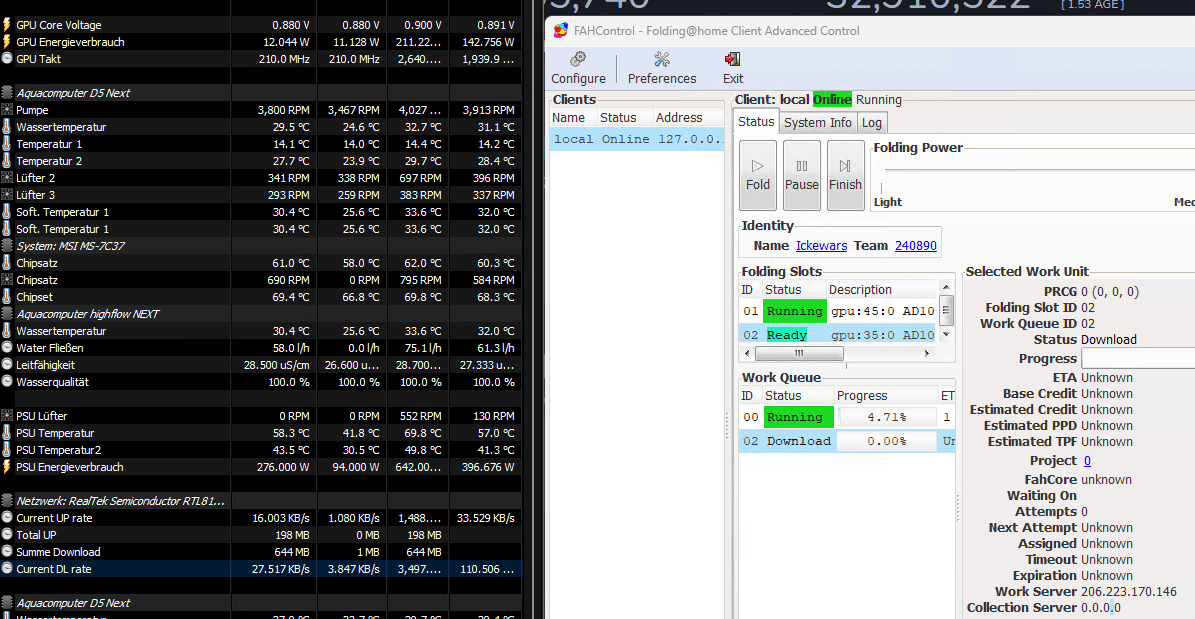Click Folding Slots horizontal scrollbar thumb

(x=799, y=354)
